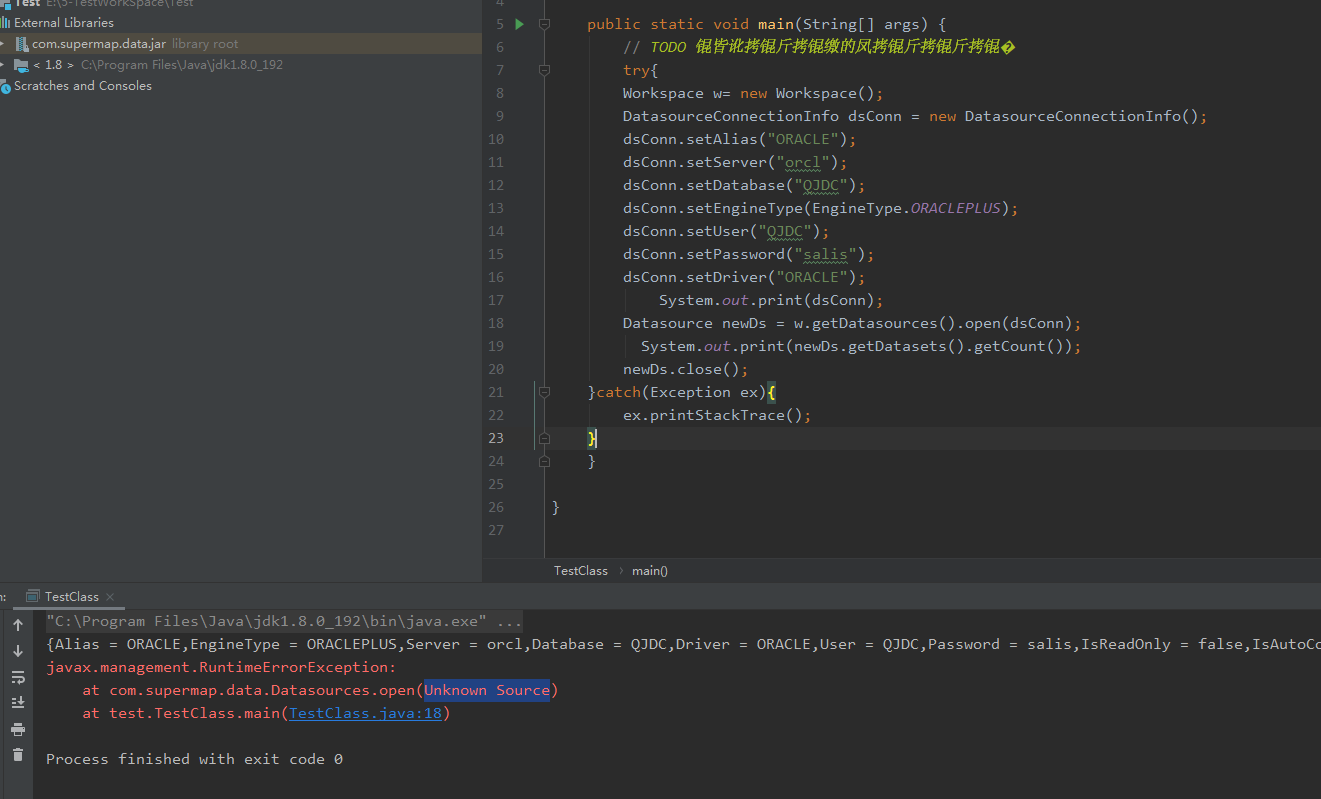Clear console with the trash icon

tap(17, 755)
